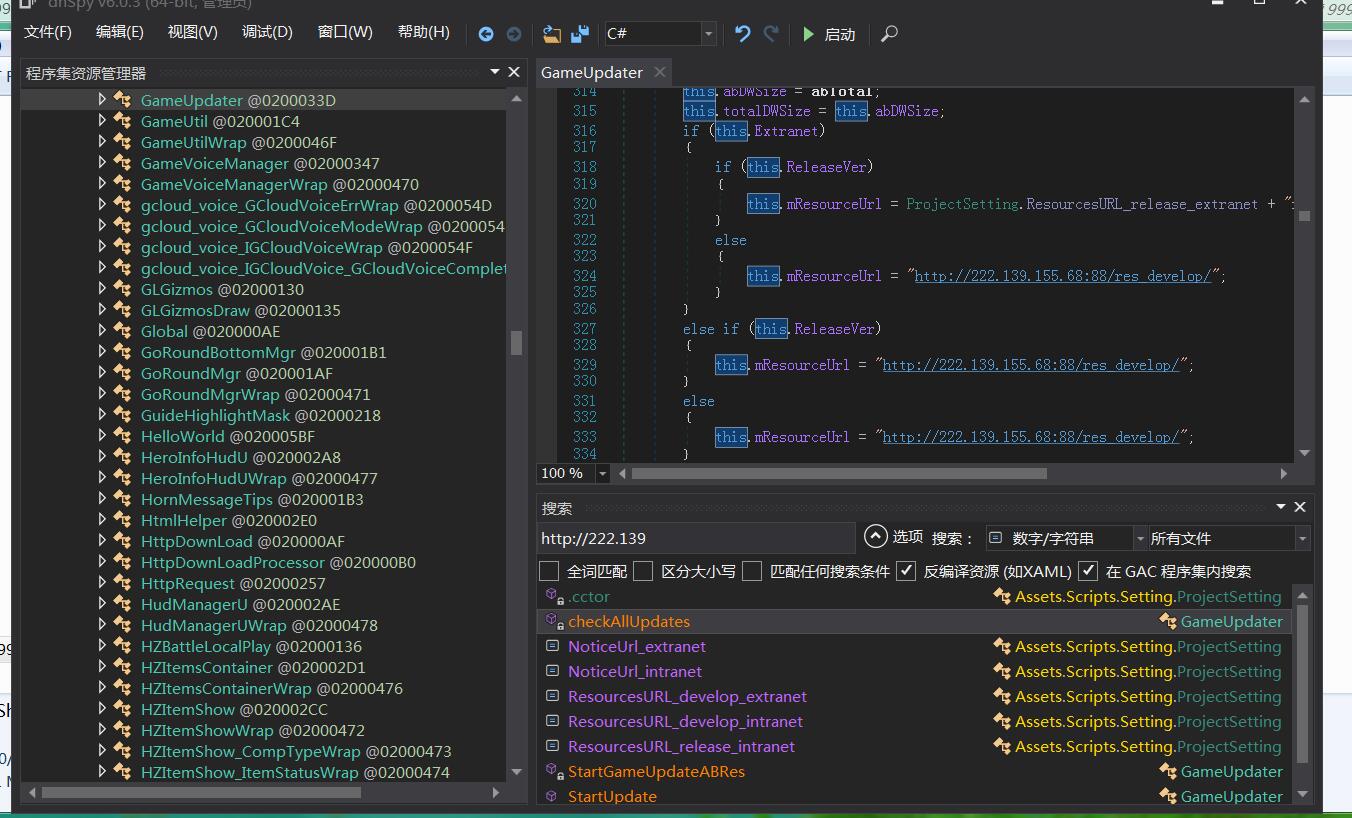Screen dimensions: 1352x818
Task: Click the undo icon in toolbar
Action: (x=742, y=34)
